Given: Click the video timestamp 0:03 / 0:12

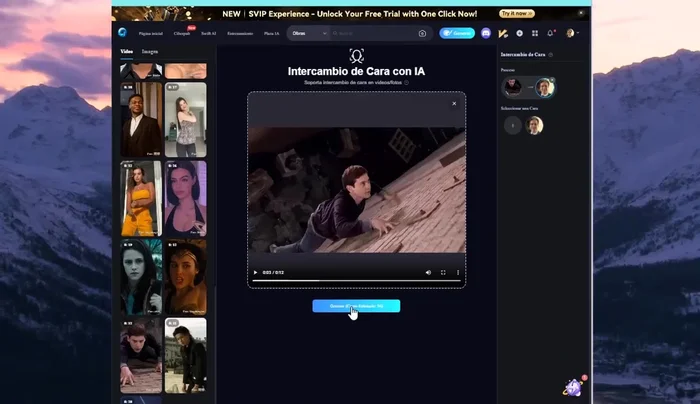Looking at the screenshot, I should pyautogui.click(x=273, y=272).
